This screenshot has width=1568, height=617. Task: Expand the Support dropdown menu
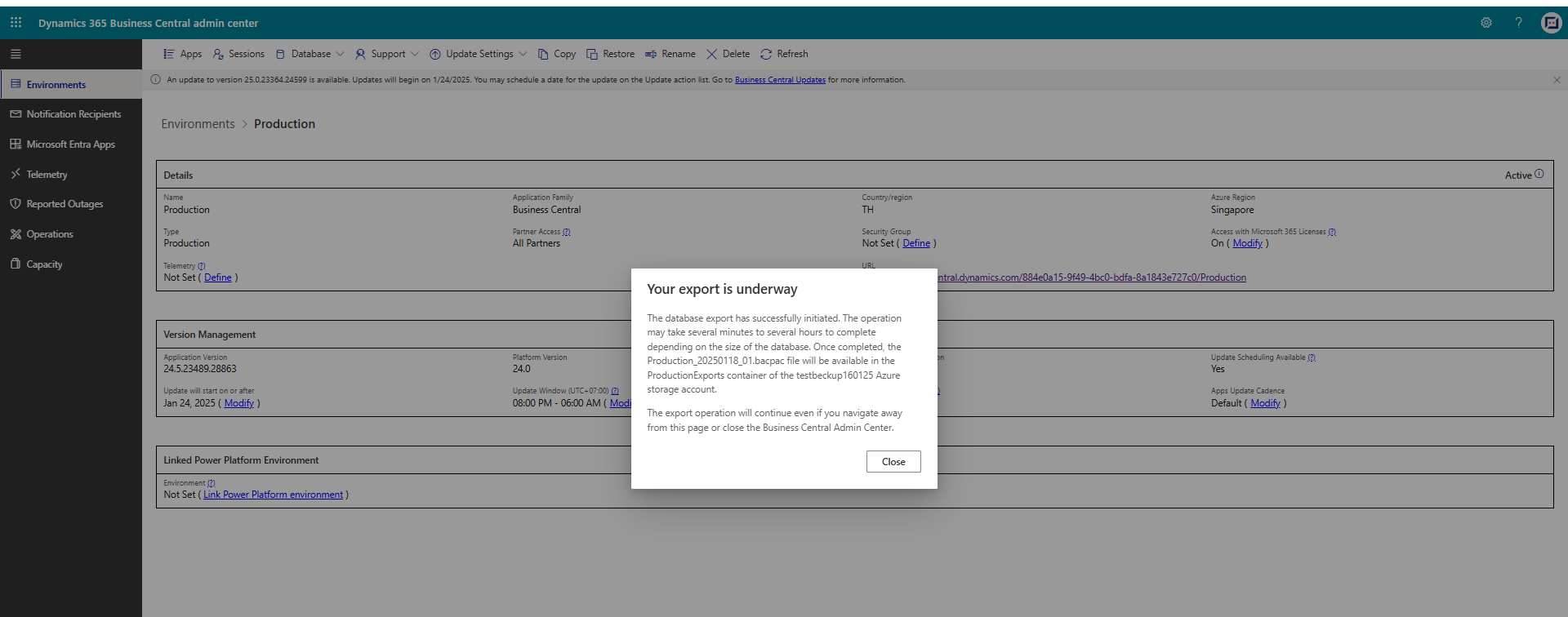[387, 54]
